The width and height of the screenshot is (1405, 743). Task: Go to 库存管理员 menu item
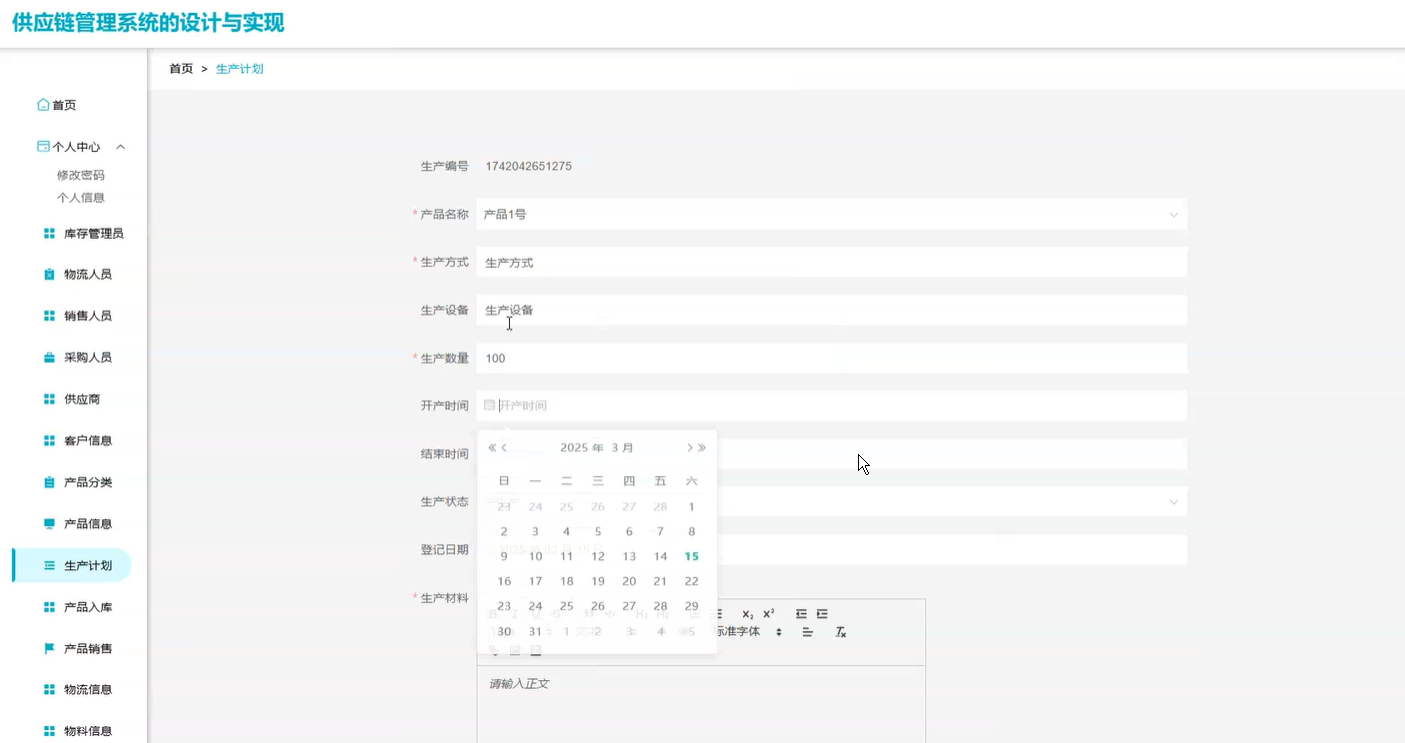pyautogui.click(x=94, y=234)
